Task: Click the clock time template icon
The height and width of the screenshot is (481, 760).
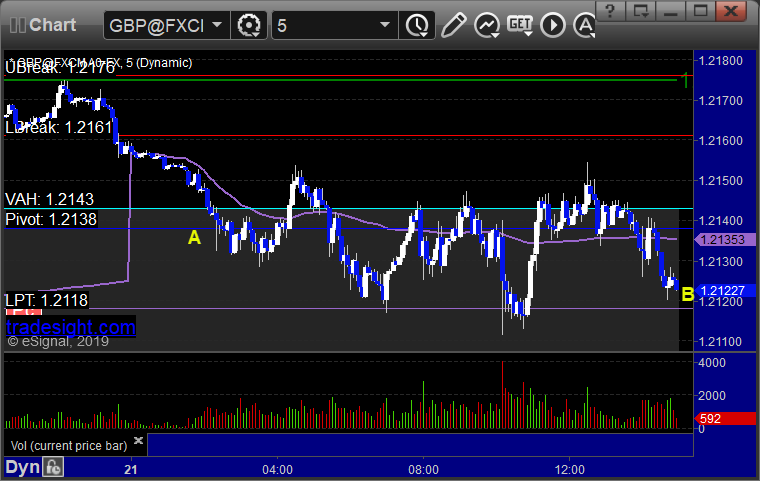Action: point(417,25)
